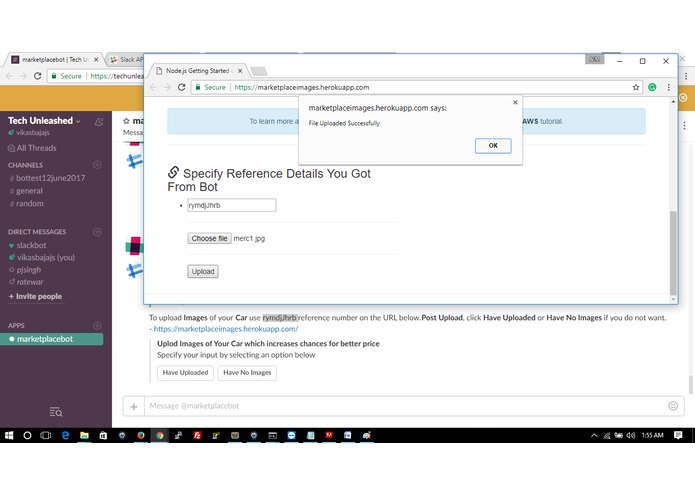Open FileZilla from the taskbar

[197, 436]
